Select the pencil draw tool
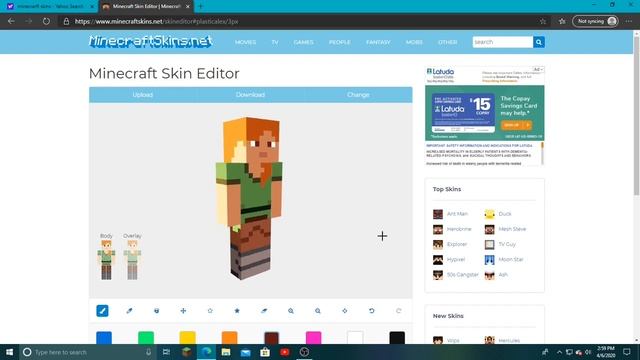The height and width of the screenshot is (360, 640). 102,311
